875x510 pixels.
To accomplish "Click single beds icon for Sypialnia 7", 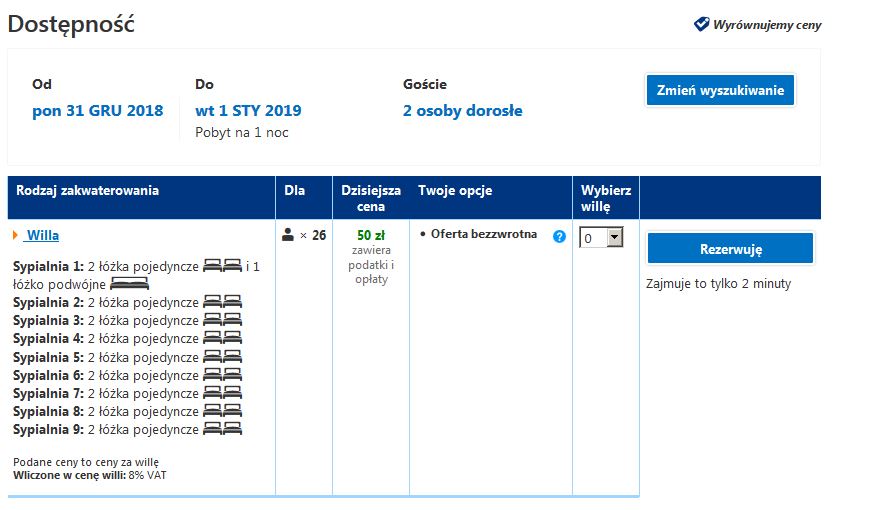I will (x=222, y=393).
